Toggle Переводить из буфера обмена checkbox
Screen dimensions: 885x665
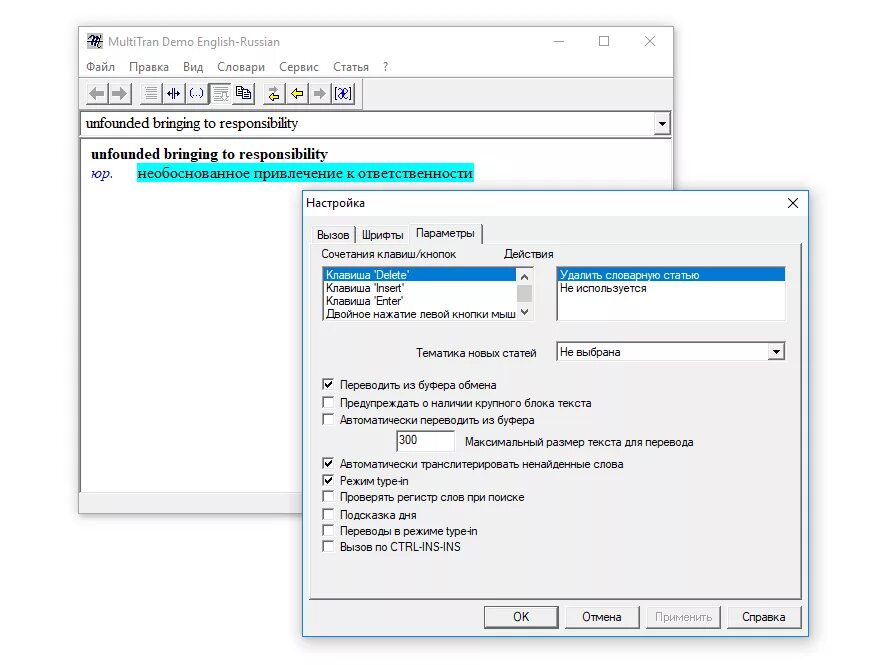pyautogui.click(x=328, y=384)
